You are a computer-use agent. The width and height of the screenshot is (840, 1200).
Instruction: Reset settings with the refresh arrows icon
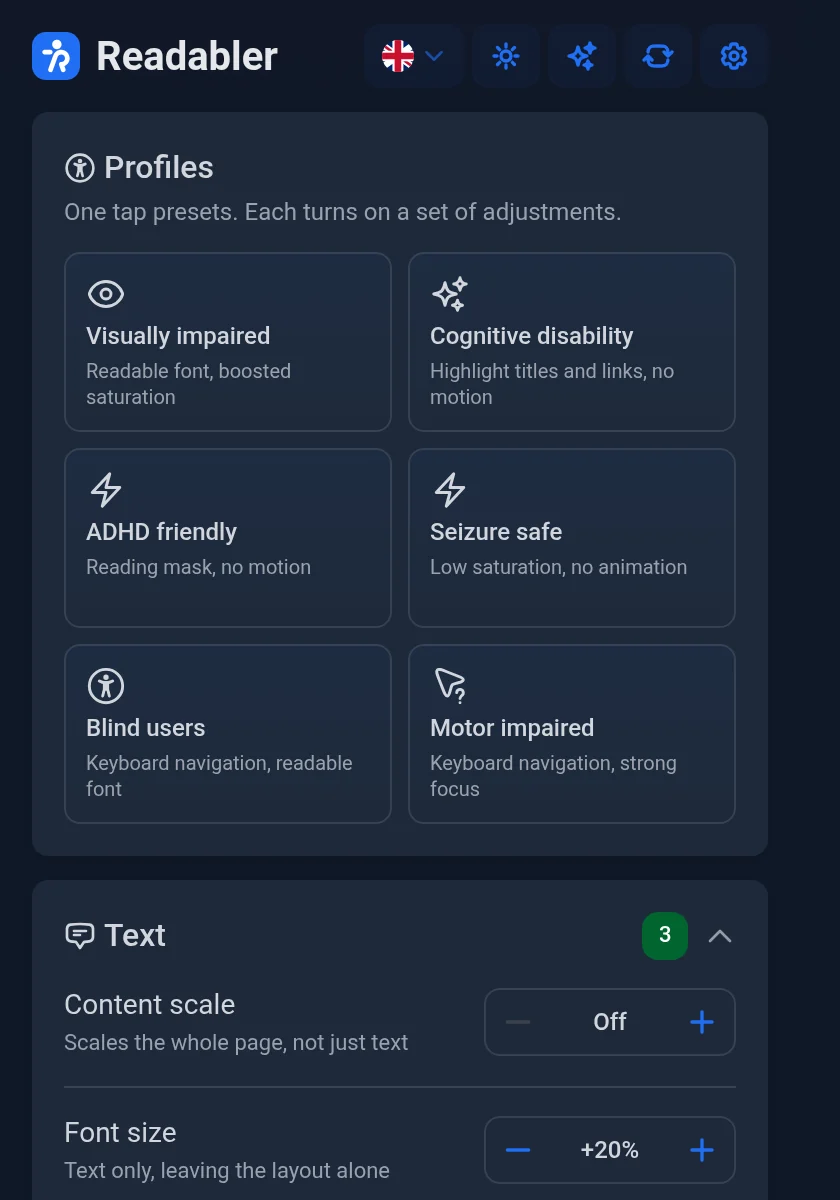[658, 56]
